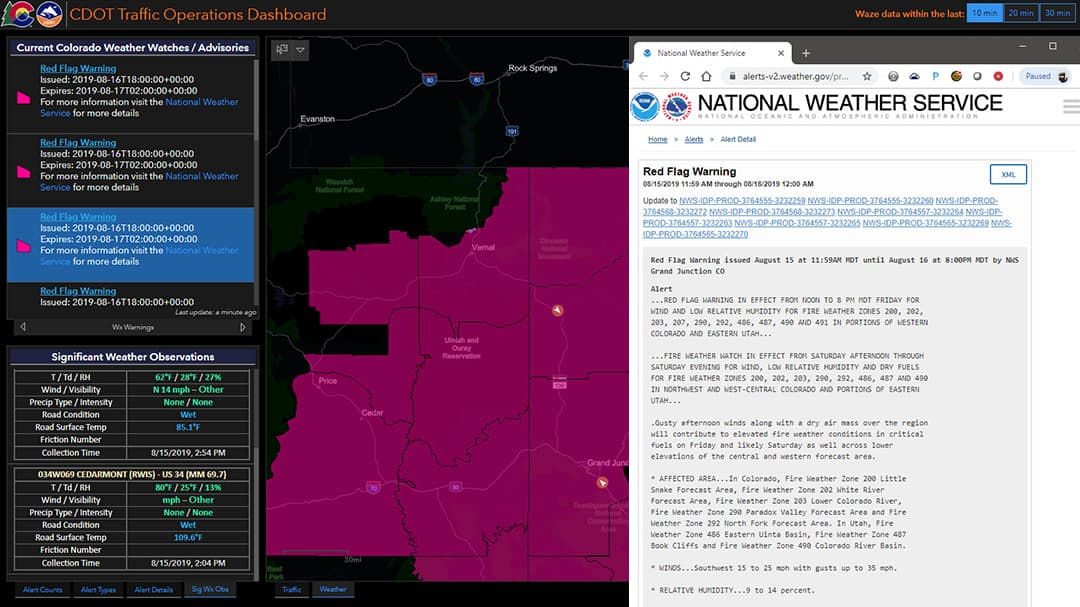Go back in the browser window
This screenshot has width=1080, height=607.
coord(643,76)
